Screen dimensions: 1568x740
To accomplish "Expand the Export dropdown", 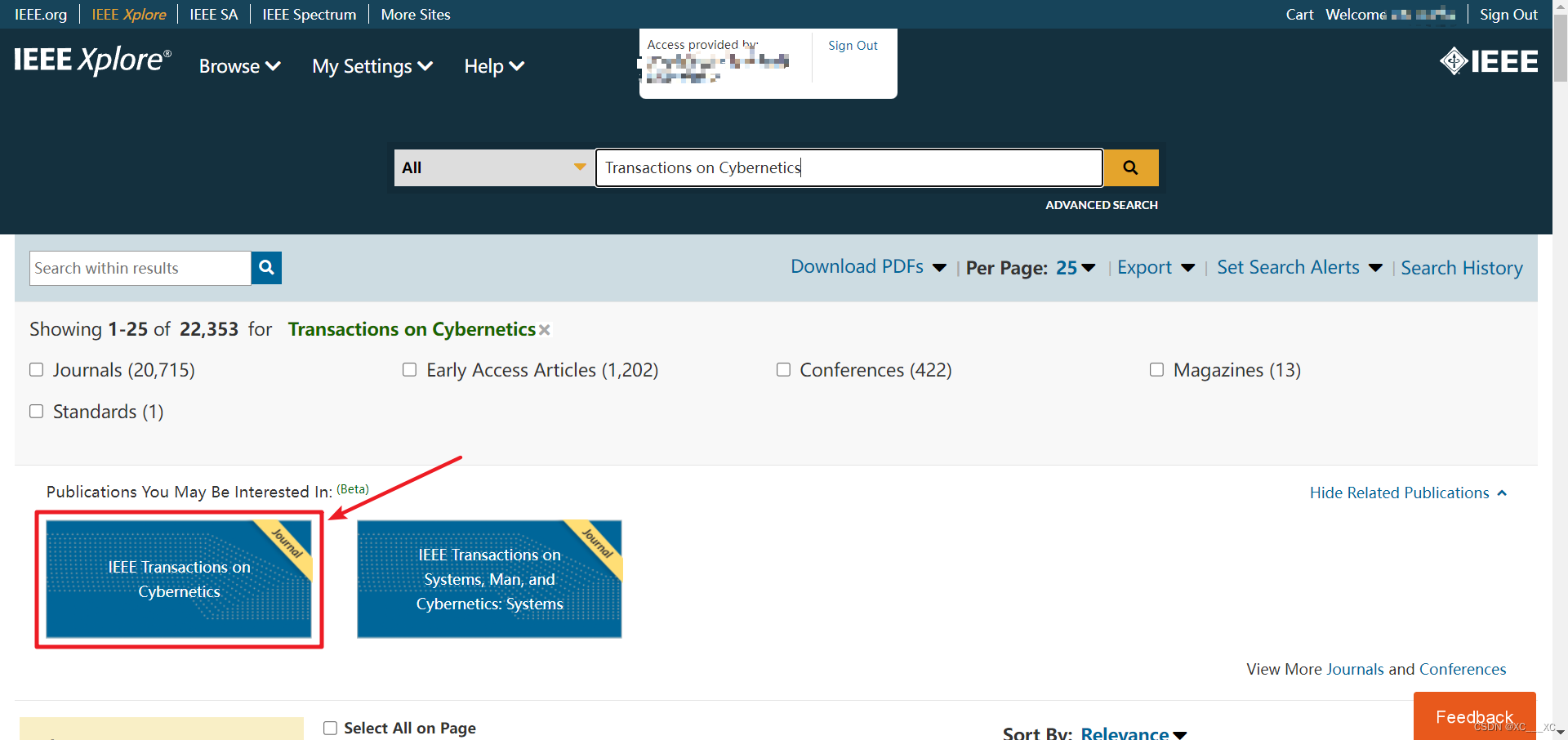I will [1156, 268].
